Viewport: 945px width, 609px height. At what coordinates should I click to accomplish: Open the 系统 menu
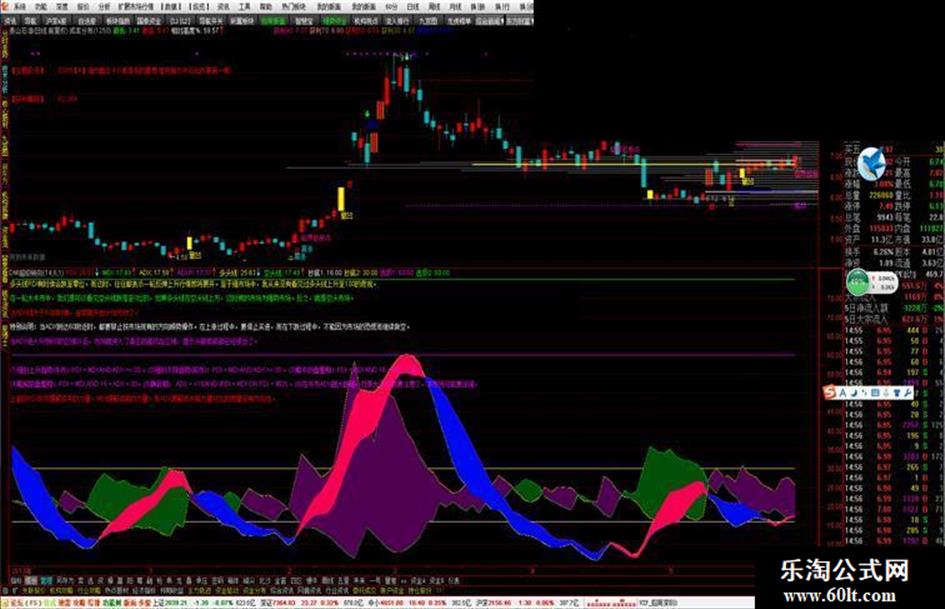click(20, 7)
